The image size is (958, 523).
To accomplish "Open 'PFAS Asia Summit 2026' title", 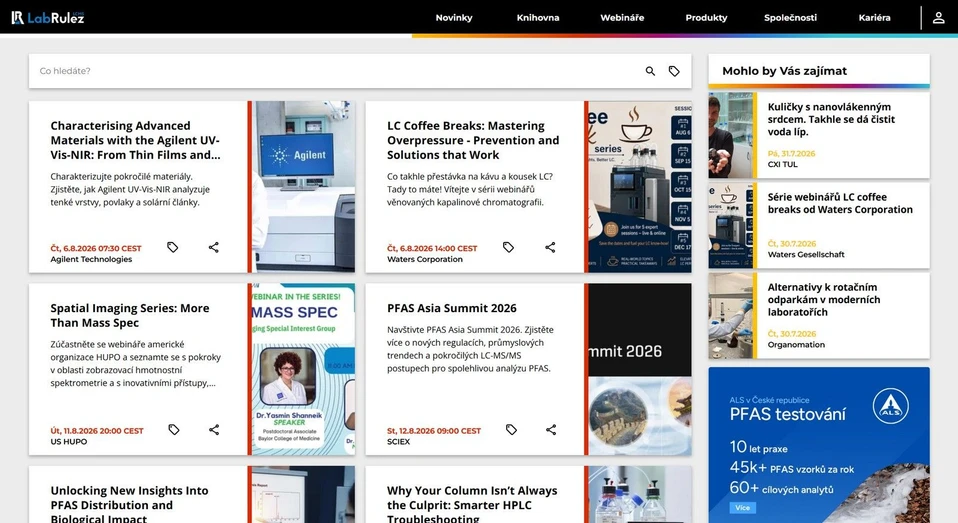I will 452,309.
